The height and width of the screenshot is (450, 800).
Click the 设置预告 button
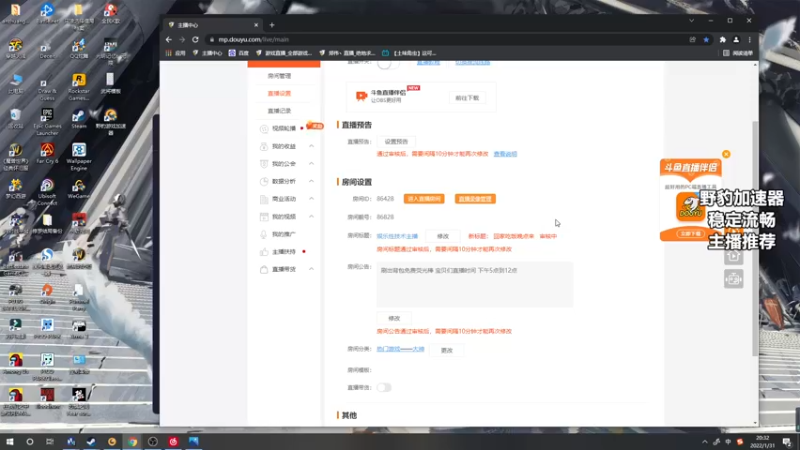point(396,141)
